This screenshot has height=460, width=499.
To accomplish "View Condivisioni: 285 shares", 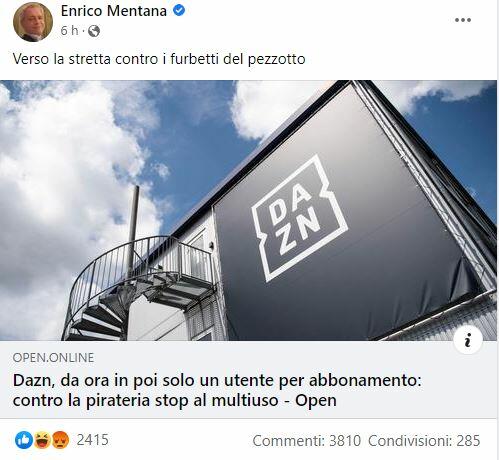I will pos(424,441).
